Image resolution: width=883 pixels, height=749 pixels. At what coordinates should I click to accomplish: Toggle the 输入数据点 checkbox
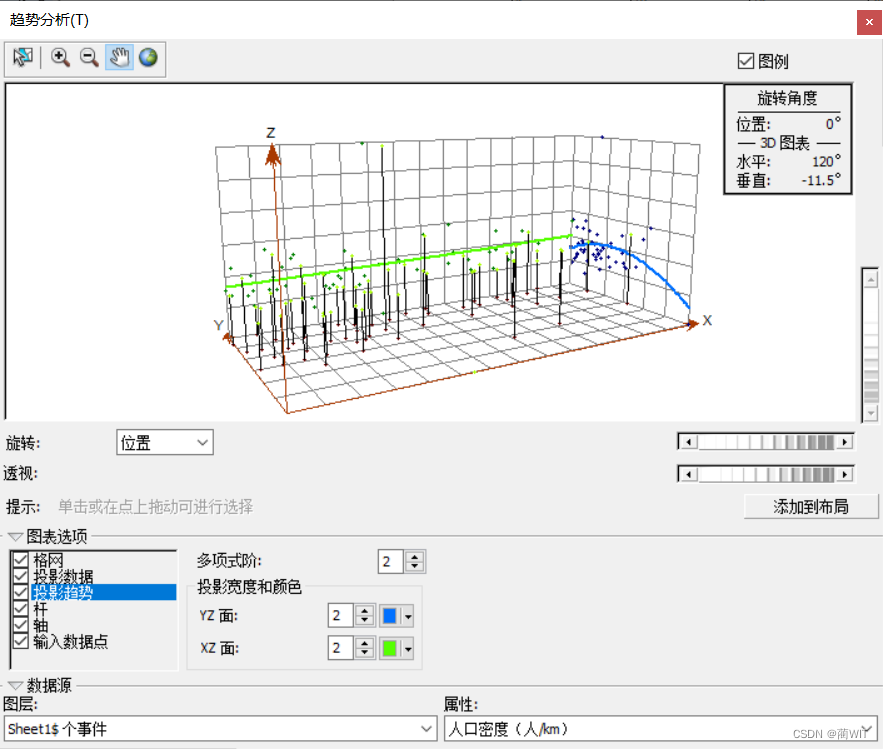coord(21,641)
